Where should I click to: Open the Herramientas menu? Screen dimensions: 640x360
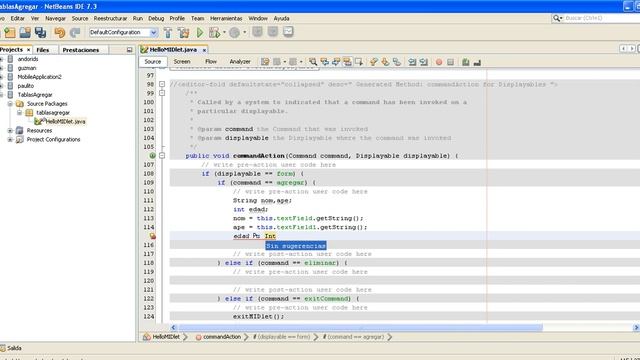pyautogui.click(x=226, y=18)
